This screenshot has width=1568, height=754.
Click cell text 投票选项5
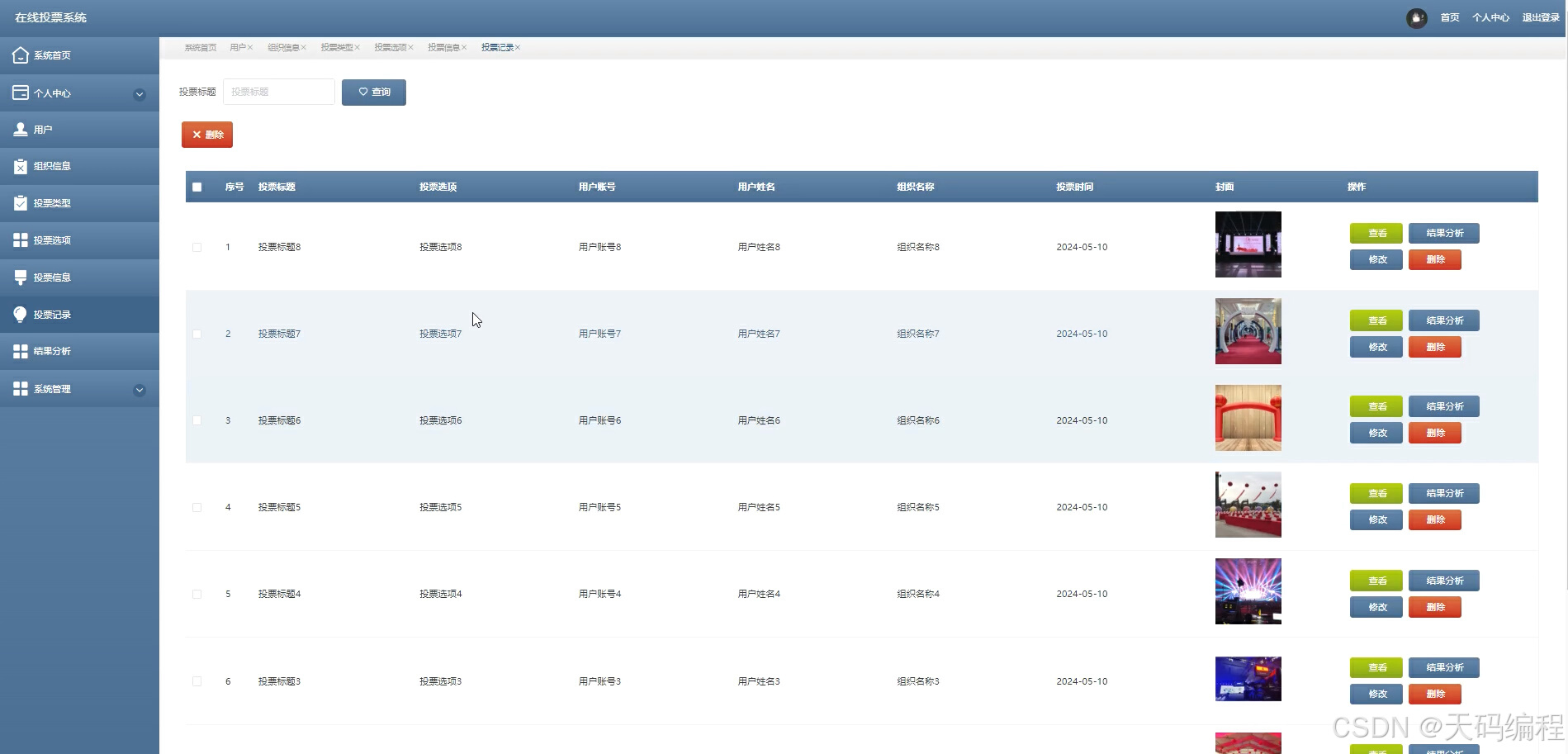click(441, 507)
